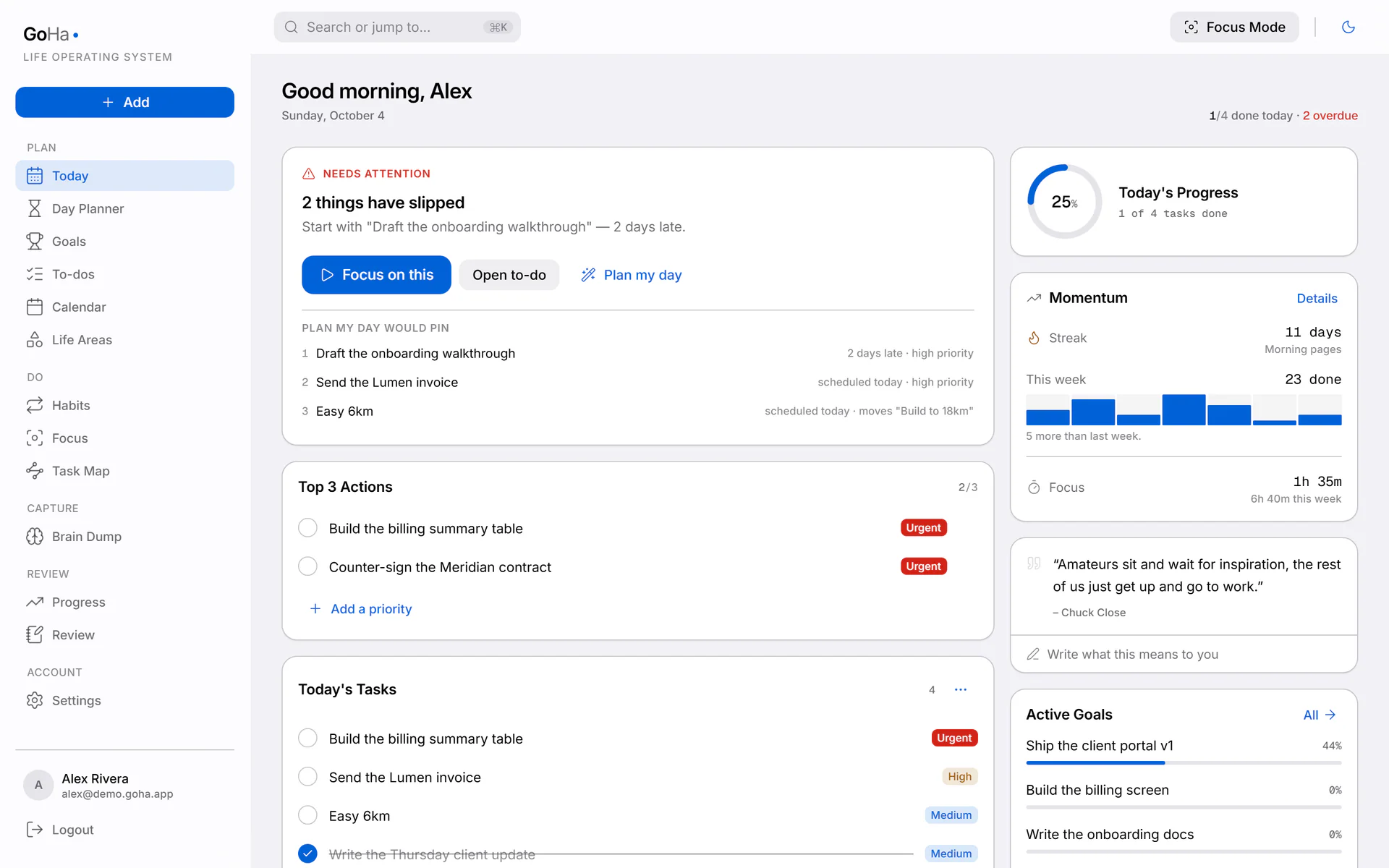Click the Streak 11 days row
The height and width of the screenshot is (868, 1389).
click(1184, 339)
